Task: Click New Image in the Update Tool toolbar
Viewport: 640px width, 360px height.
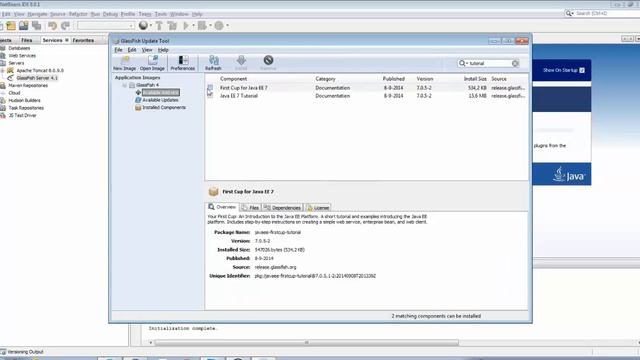Action: [x=124, y=63]
